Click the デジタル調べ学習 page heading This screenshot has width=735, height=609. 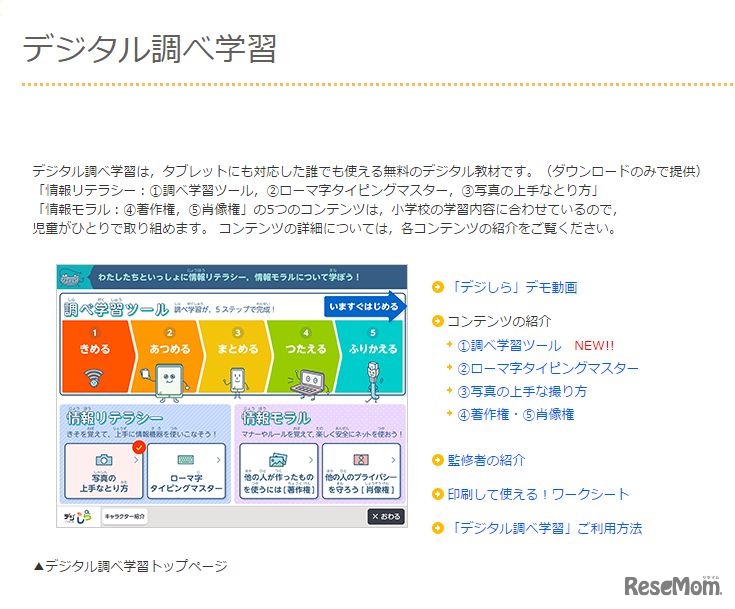[150, 49]
